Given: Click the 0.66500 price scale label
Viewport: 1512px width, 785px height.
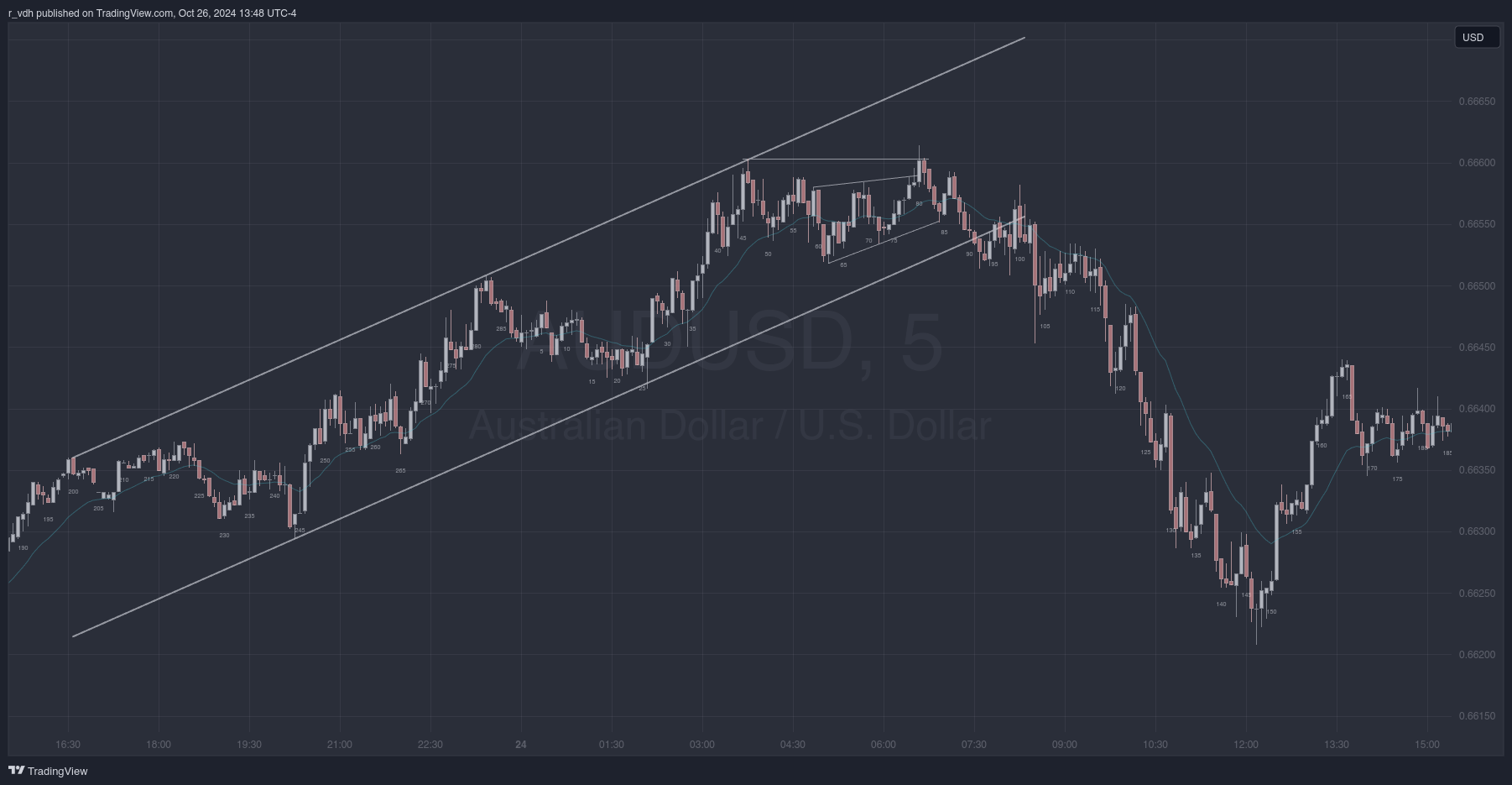Looking at the screenshot, I should pos(1477,286).
